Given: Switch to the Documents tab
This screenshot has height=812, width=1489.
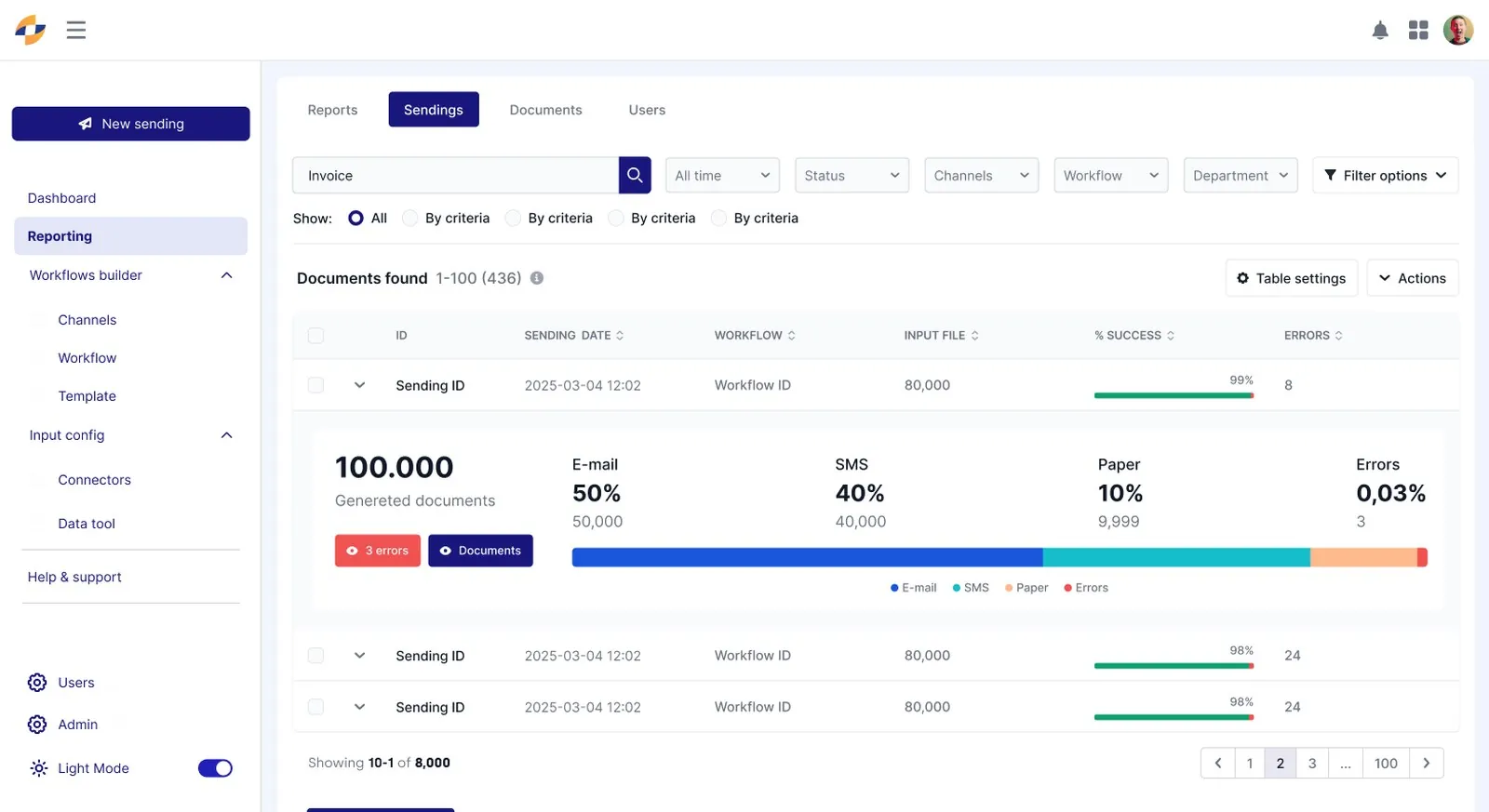Looking at the screenshot, I should pos(545,110).
